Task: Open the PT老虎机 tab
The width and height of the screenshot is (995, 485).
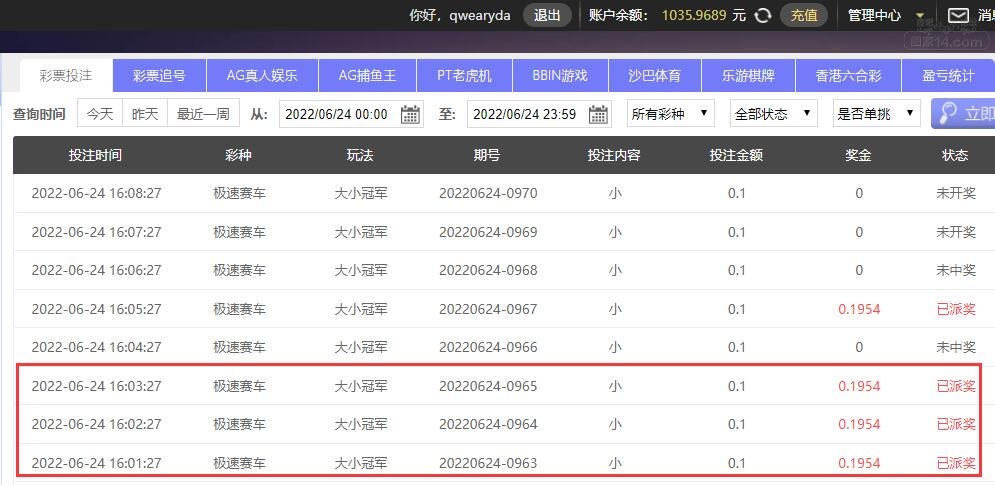Action: coord(465,76)
